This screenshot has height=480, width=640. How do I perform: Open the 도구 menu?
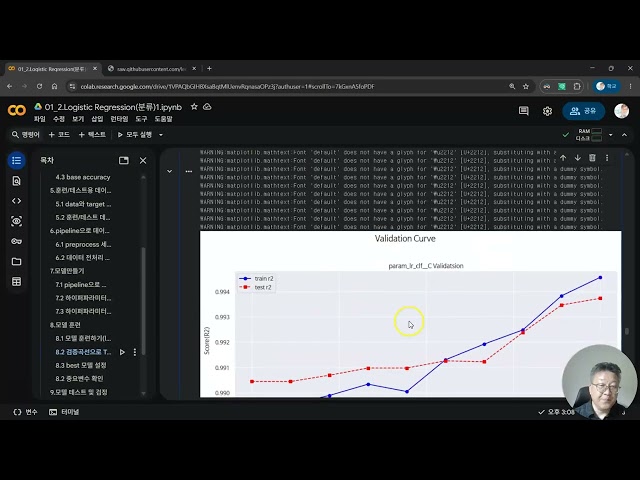(x=141, y=119)
